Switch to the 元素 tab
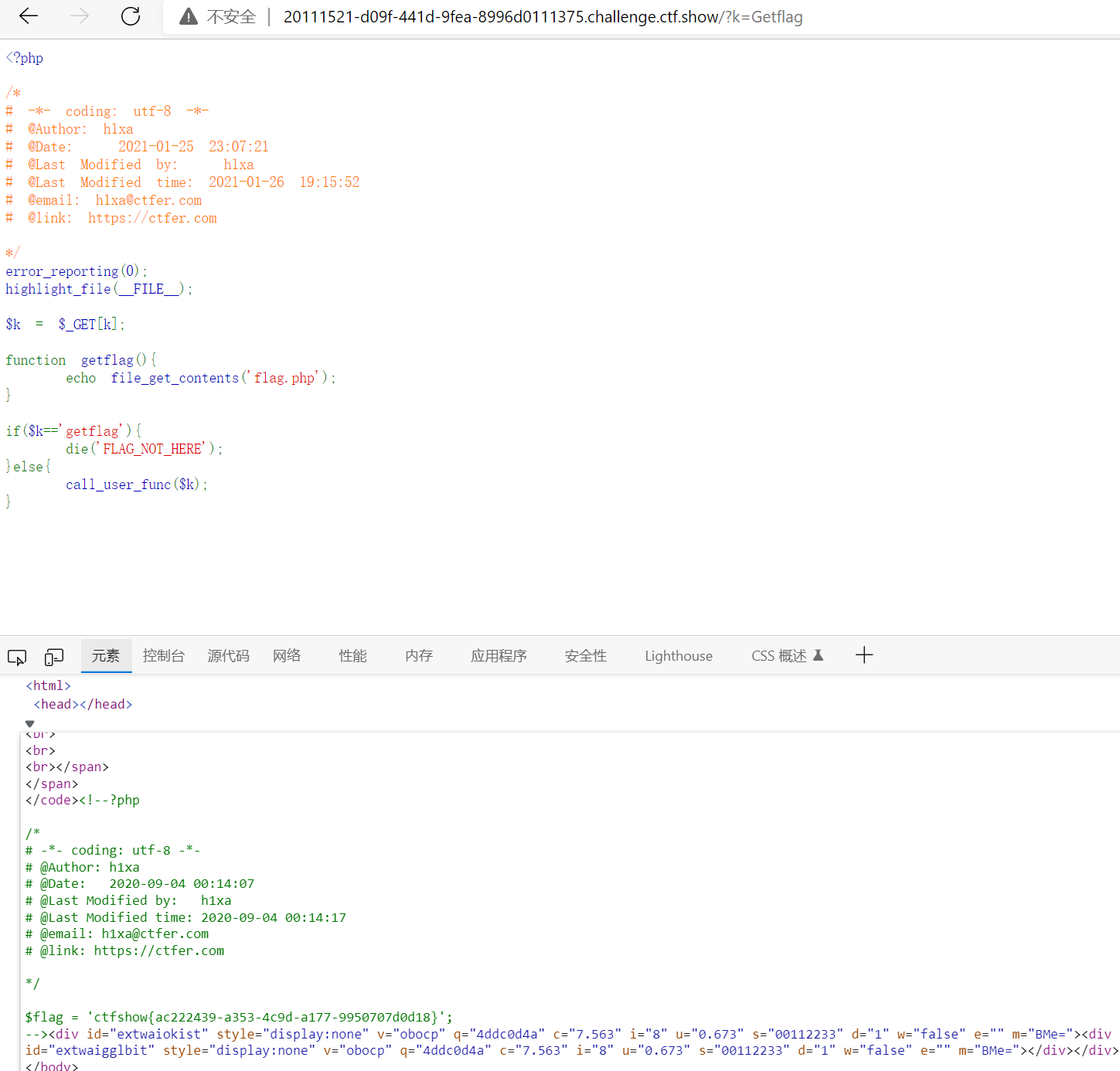 (x=106, y=656)
